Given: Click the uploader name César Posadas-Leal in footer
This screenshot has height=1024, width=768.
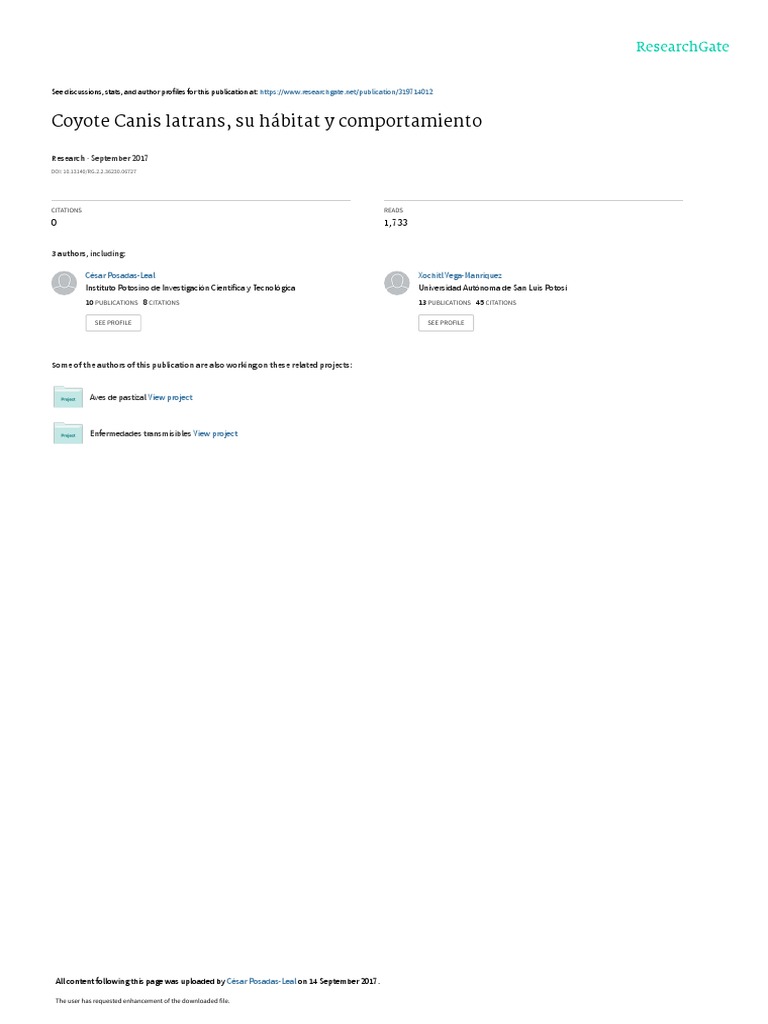Looking at the screenshot, I should coord(261,981).
